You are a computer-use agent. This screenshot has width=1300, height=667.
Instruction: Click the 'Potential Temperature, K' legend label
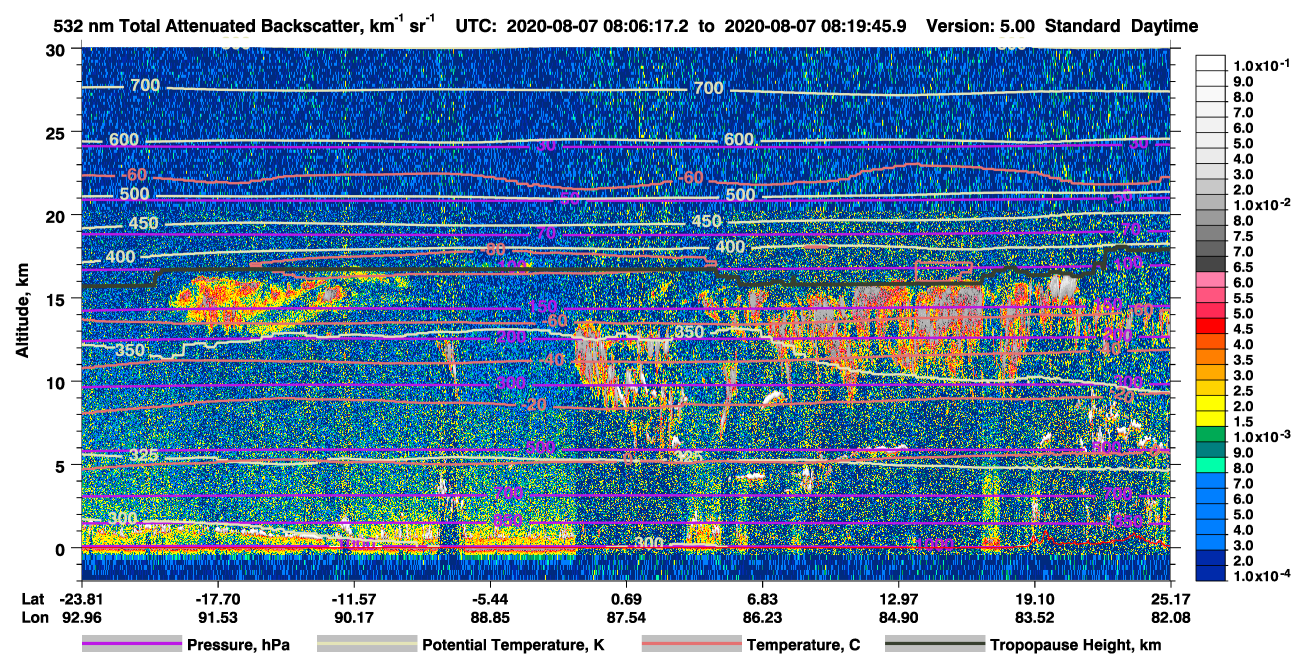coord(513,646)
